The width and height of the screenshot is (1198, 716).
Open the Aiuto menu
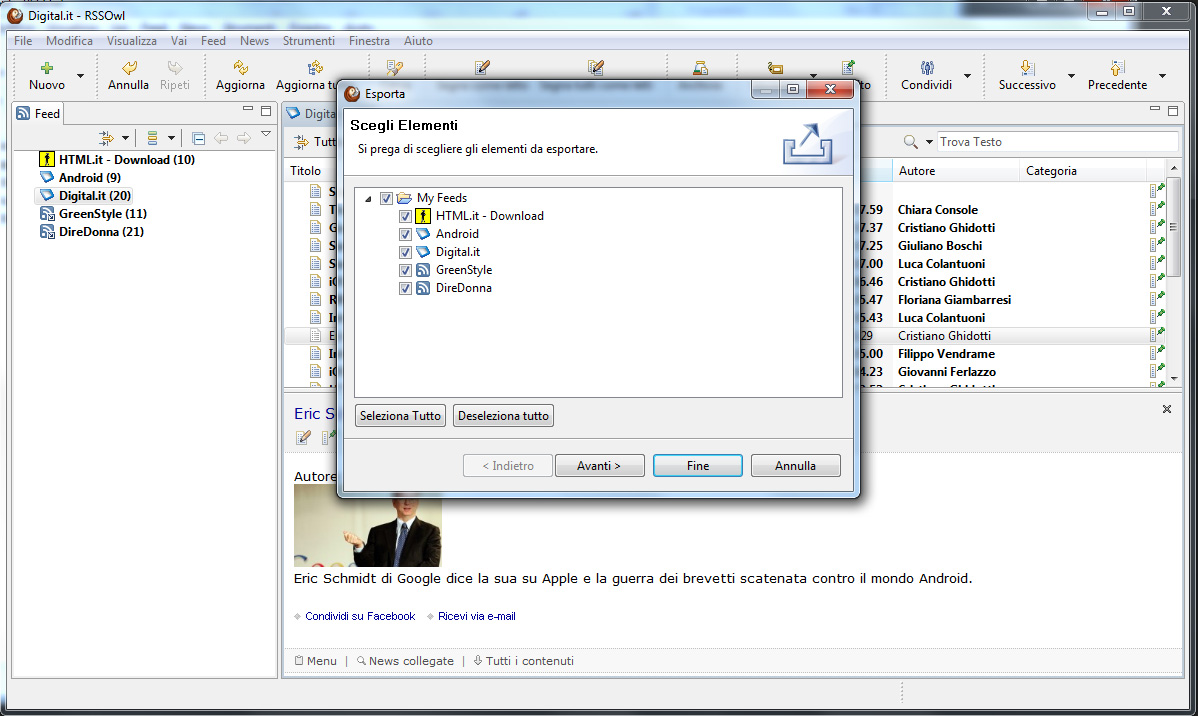click(x=418, y=41)
